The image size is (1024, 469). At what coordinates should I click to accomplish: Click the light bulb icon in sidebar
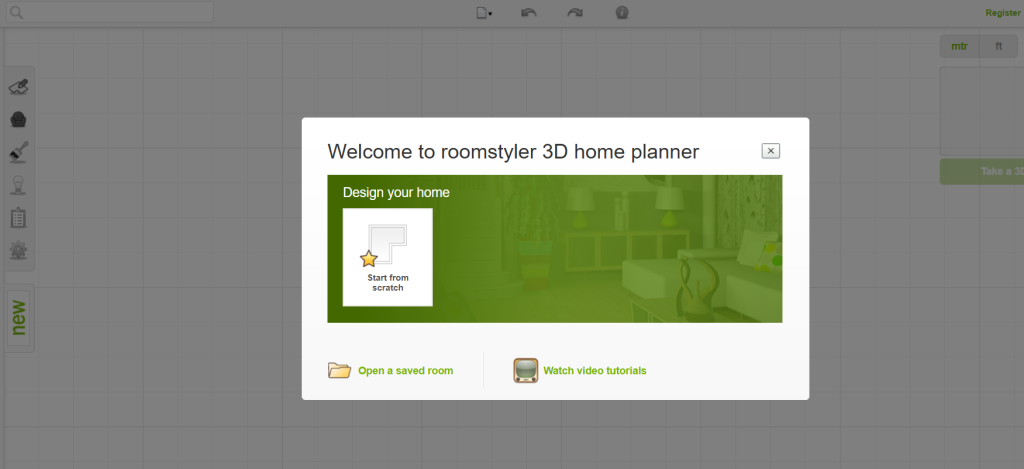coord(18,185)
